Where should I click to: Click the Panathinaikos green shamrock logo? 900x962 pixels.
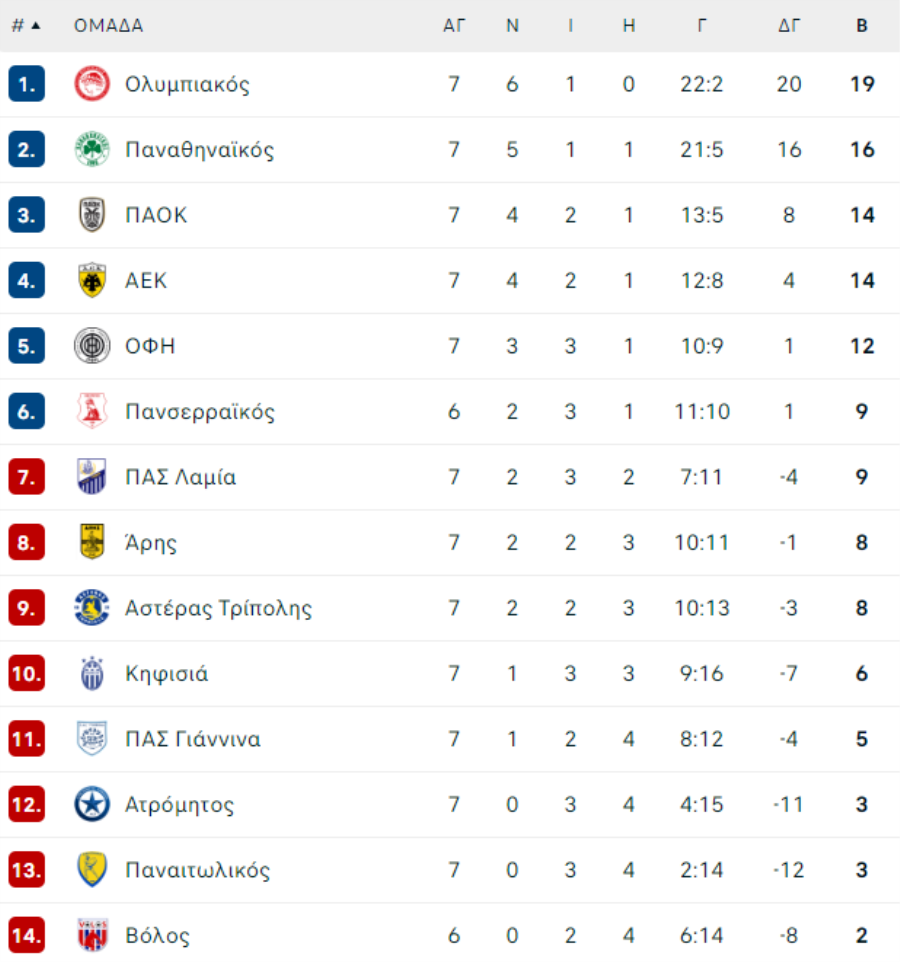(x=92, y=150)
